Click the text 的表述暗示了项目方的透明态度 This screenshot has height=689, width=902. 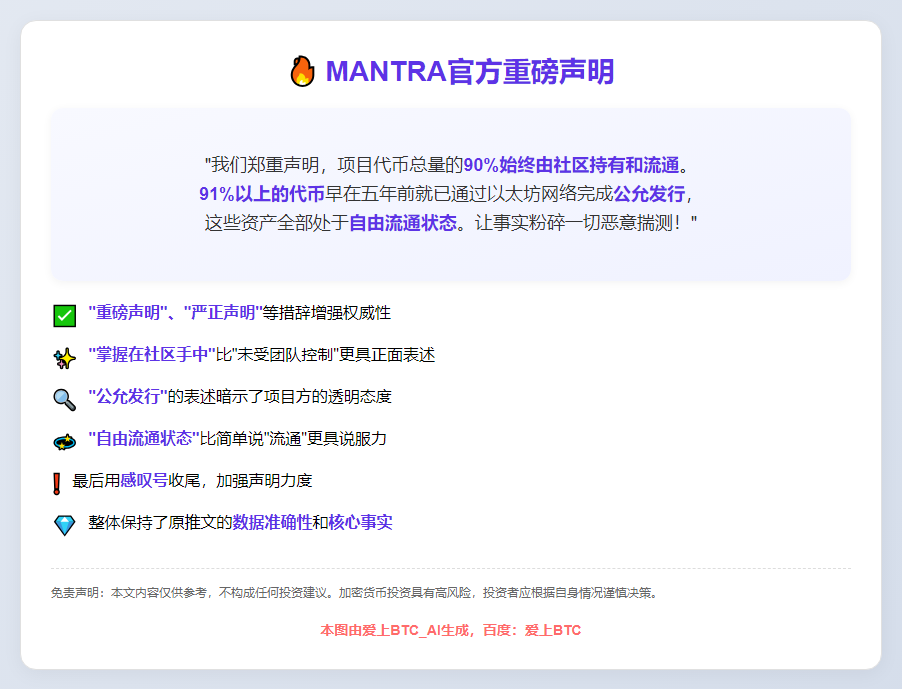[280, 396]
